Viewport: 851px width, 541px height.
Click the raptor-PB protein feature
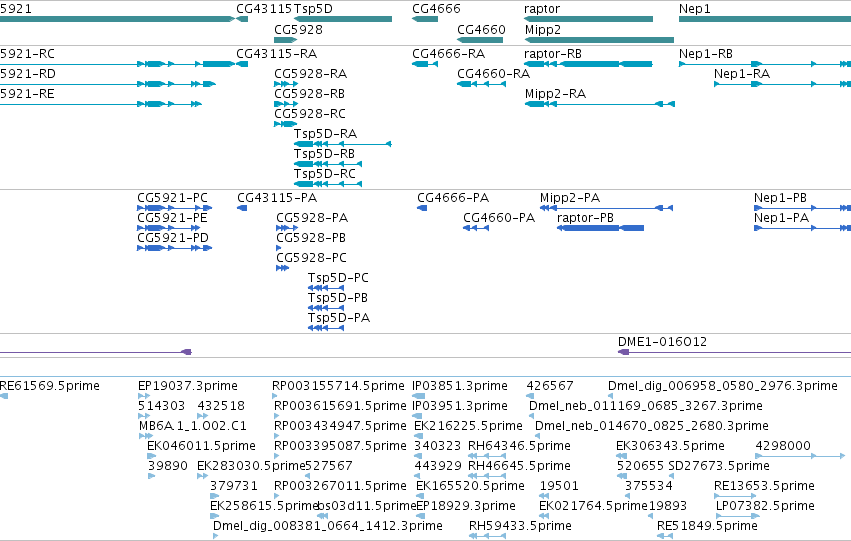(x=601, y=228)
